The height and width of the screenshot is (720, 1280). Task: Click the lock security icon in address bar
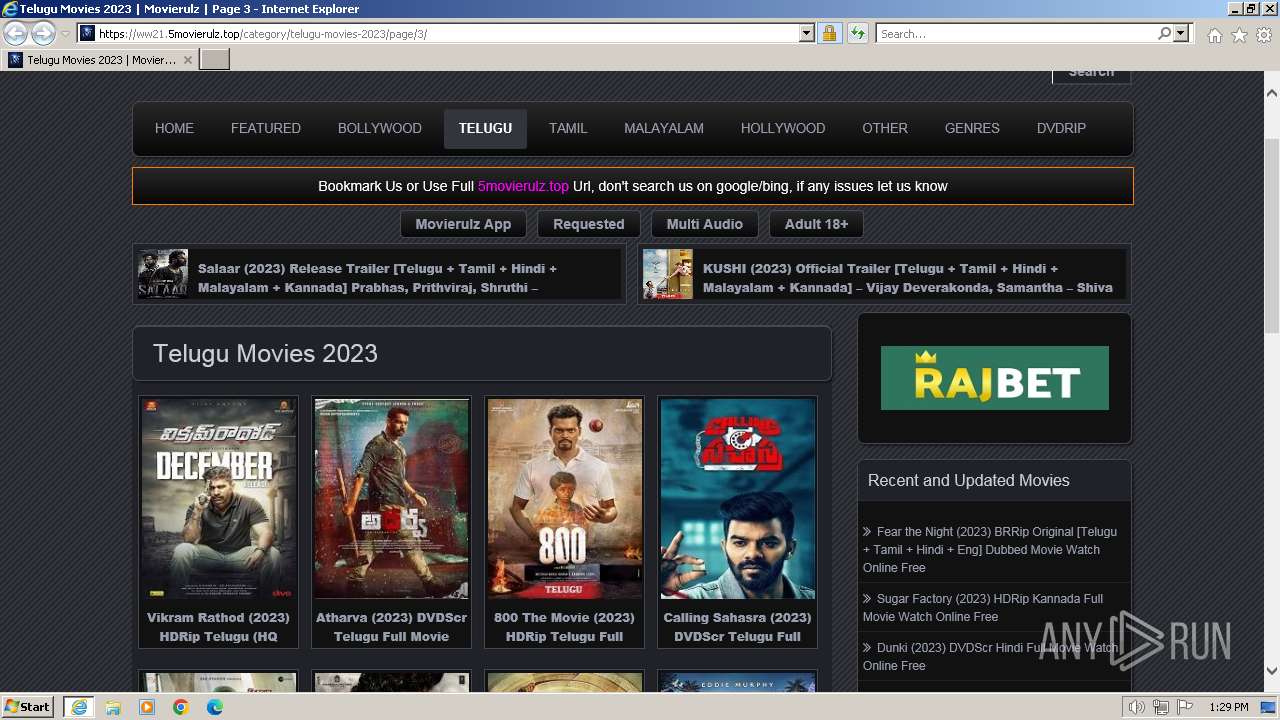point(829,34)
